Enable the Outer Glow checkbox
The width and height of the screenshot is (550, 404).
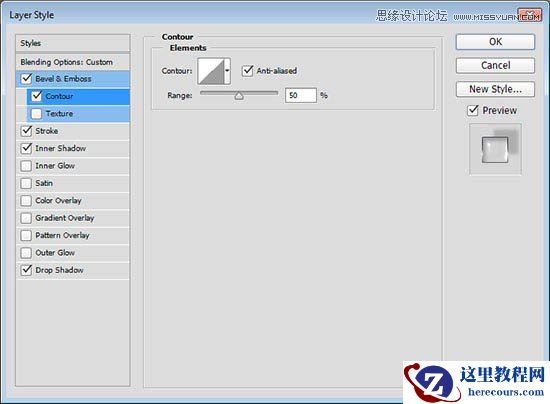click(x=27, y=252)
